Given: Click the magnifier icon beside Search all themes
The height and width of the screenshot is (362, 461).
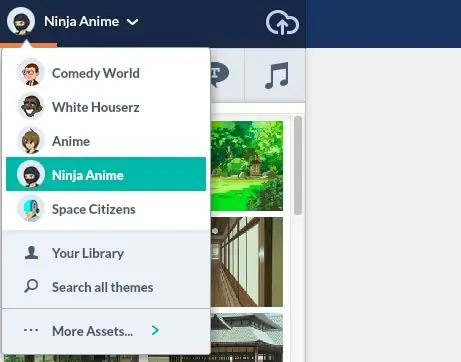Looking at the screenshot, I should pyautogui.click(x=31, y=286).
